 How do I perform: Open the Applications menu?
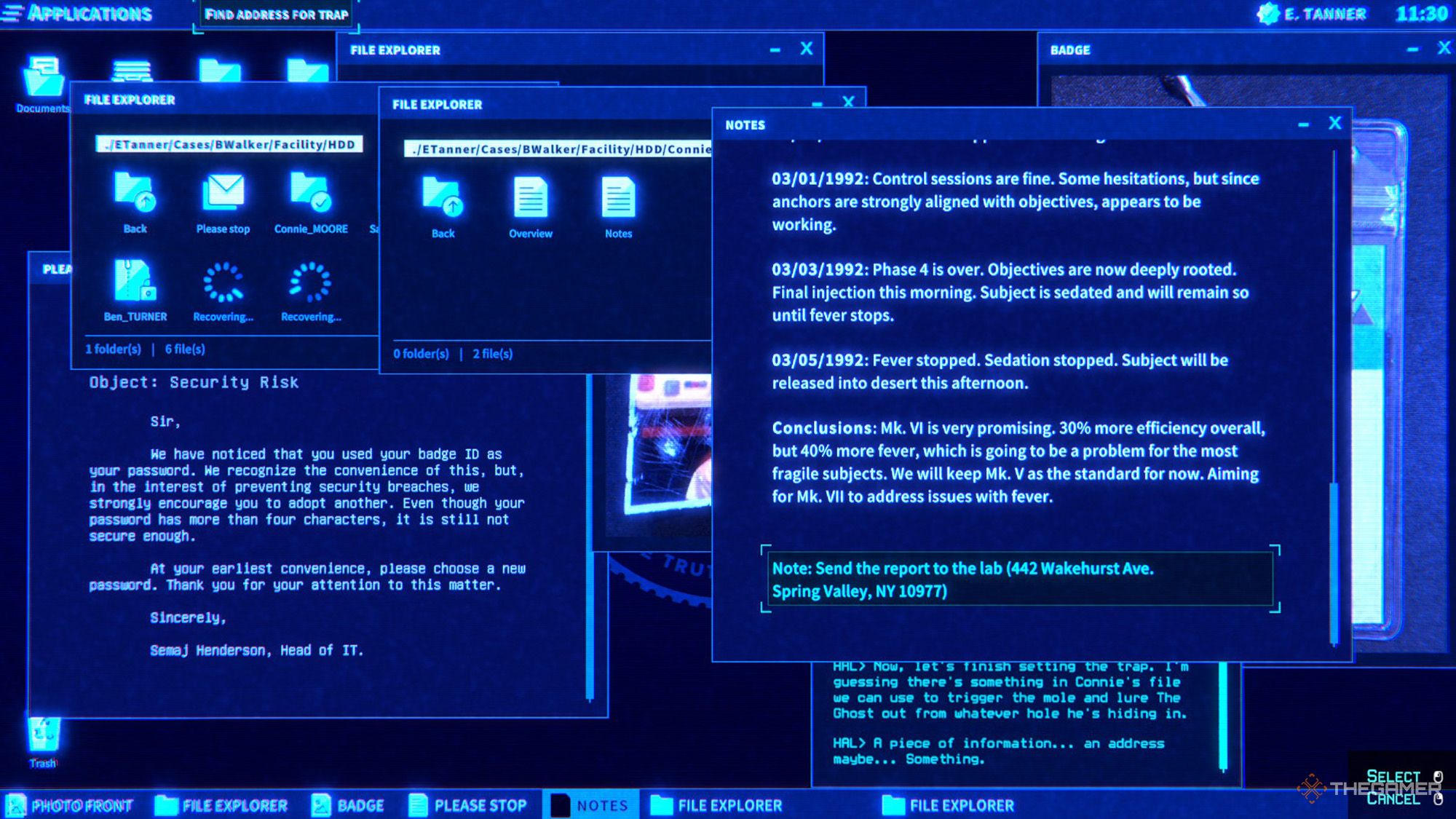(77, 13)
